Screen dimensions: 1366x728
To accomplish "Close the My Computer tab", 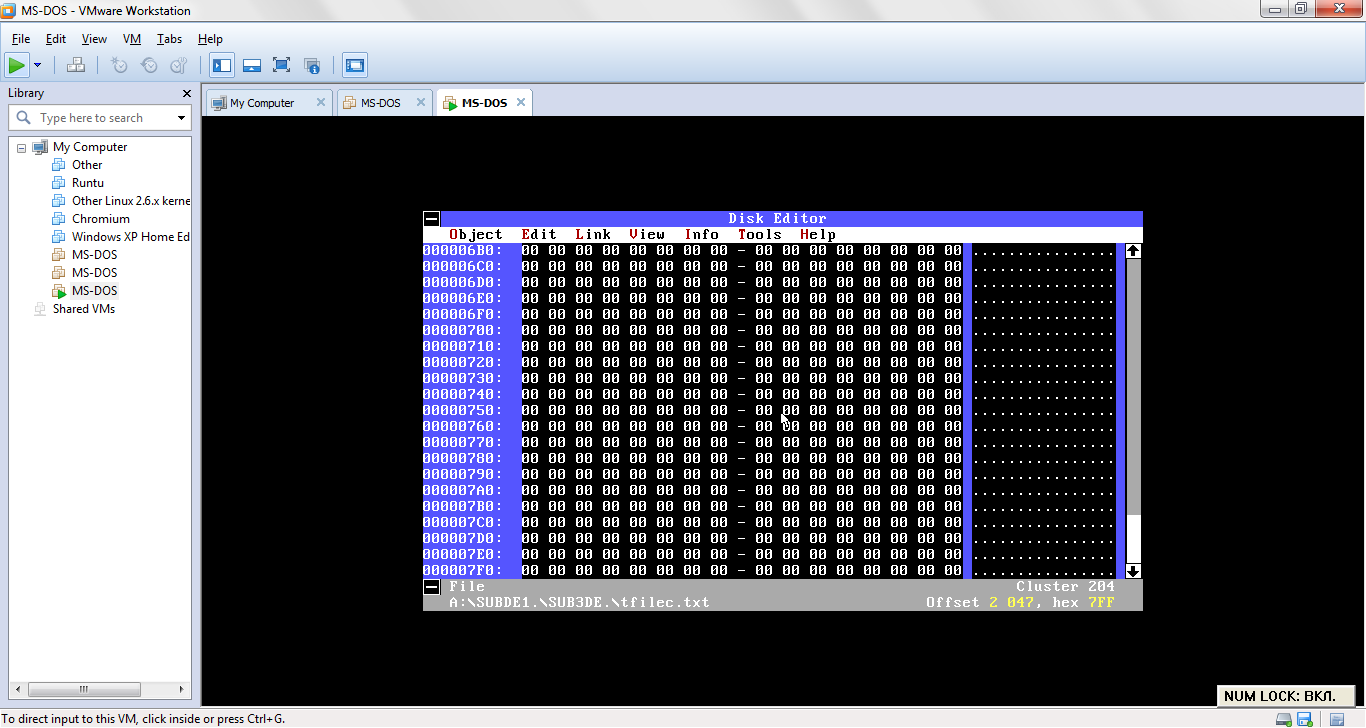I will point(321,102).
